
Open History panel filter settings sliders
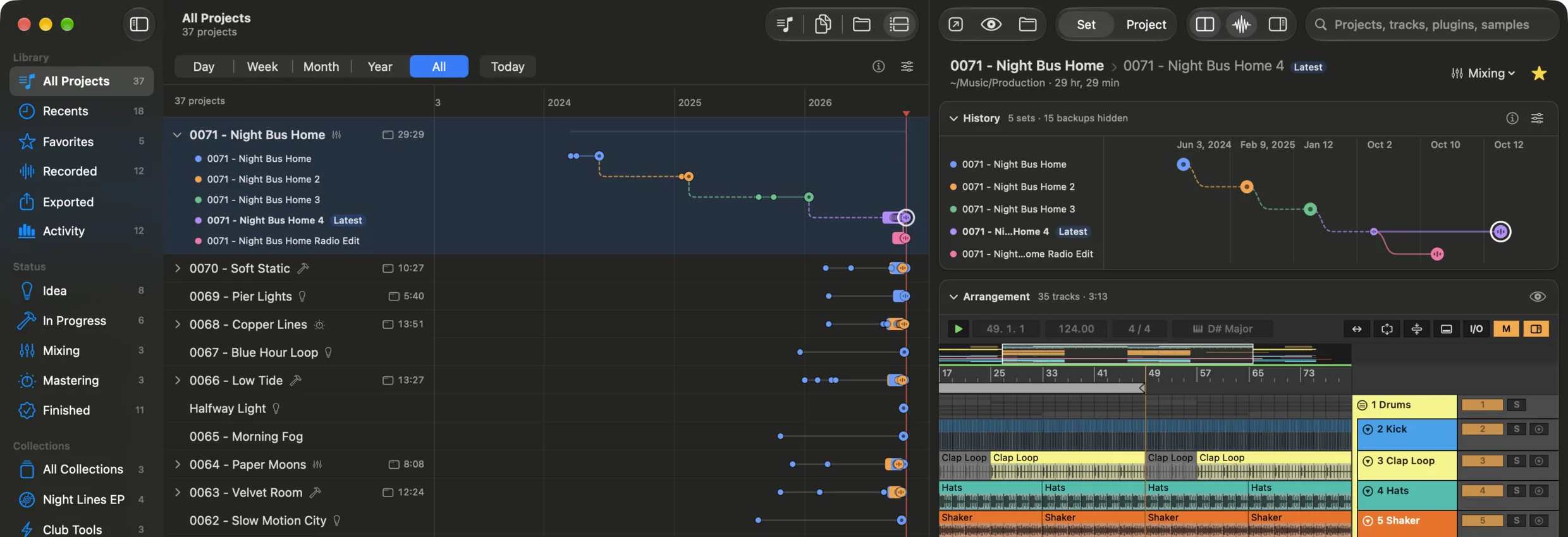(1537, 118)
